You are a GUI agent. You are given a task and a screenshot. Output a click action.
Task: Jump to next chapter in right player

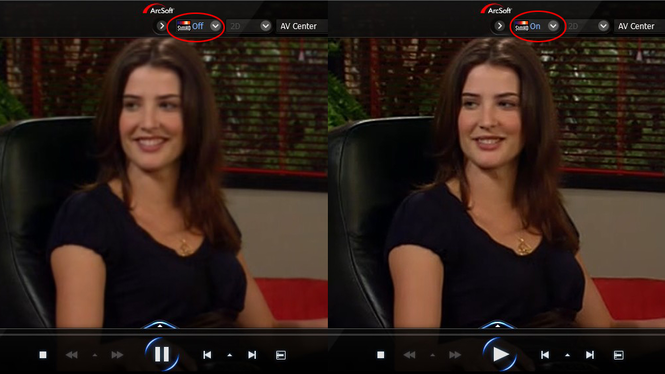590,354
